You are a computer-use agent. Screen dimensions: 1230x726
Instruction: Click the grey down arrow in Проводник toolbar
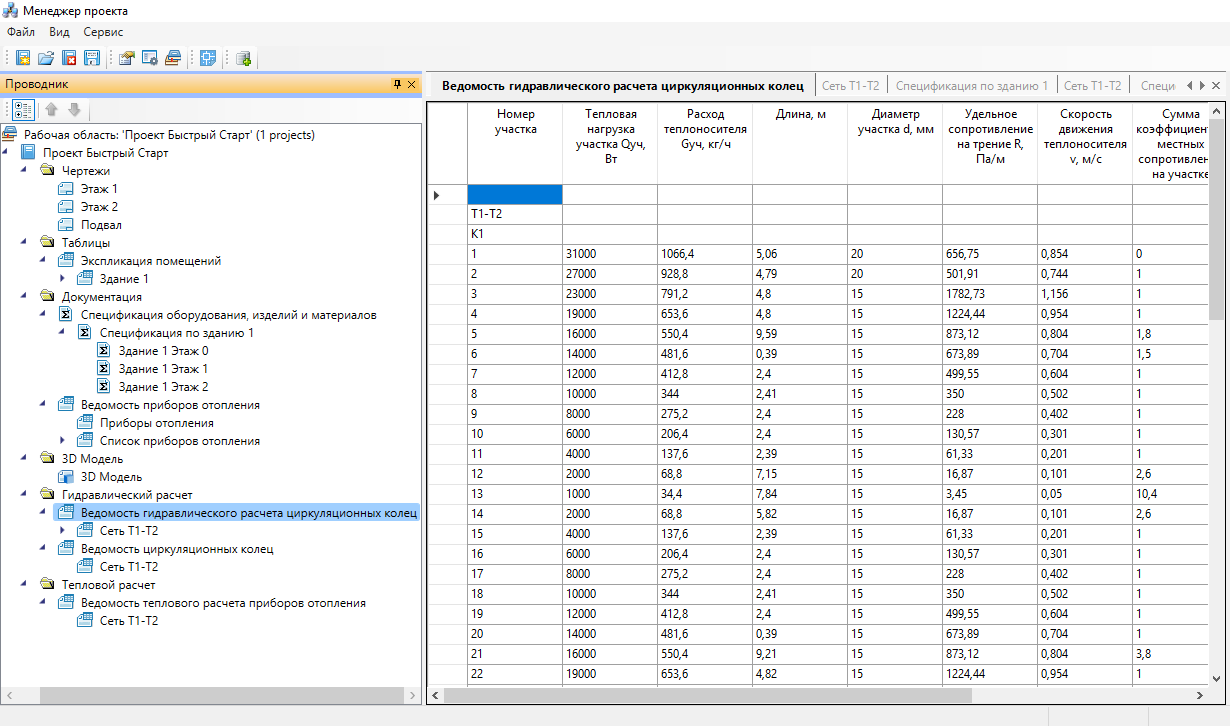coord(74,110)
